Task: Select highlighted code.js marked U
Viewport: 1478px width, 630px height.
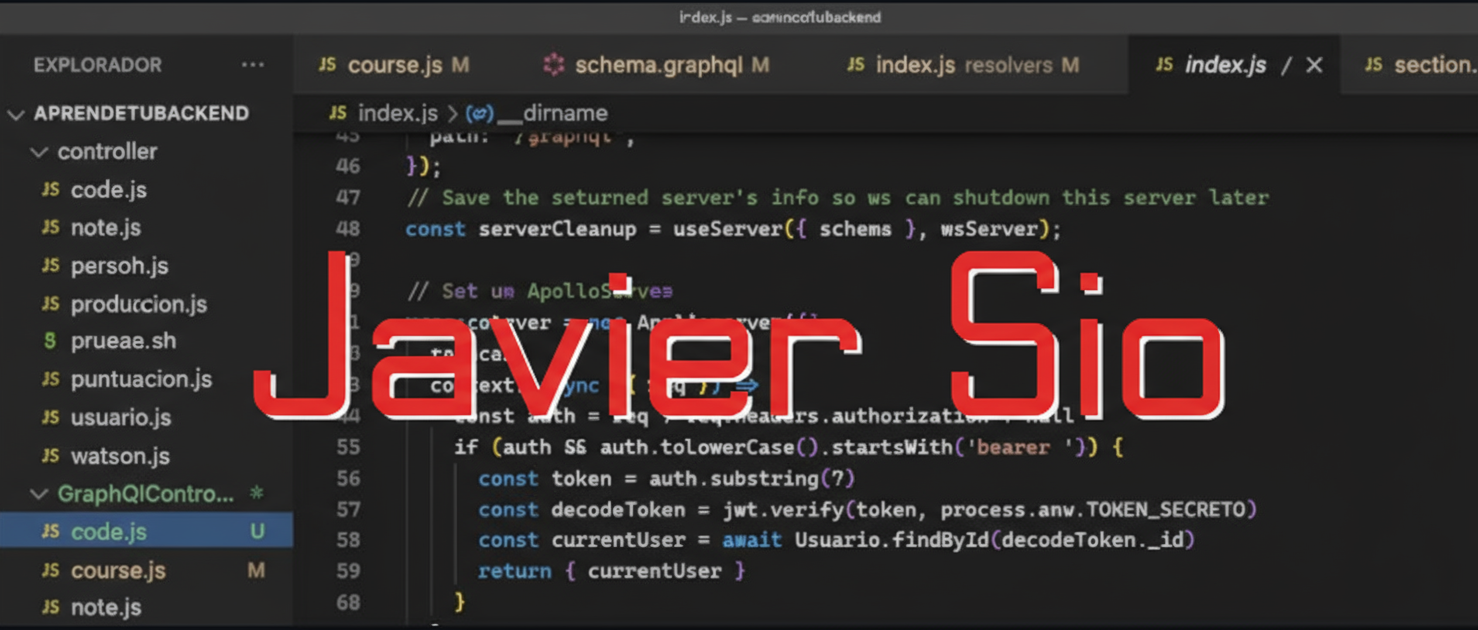Action: click(x=146, y=532)
